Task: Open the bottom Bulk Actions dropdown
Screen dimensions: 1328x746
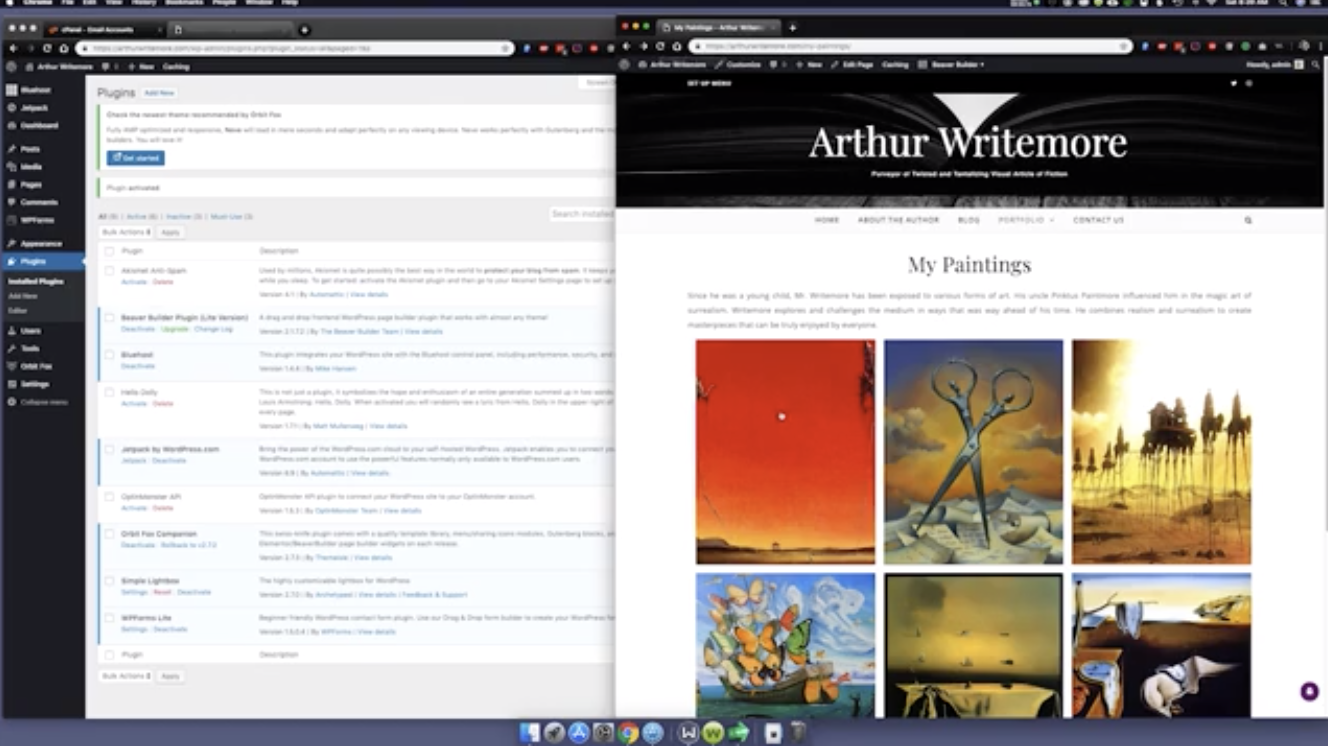Action: 126,676
